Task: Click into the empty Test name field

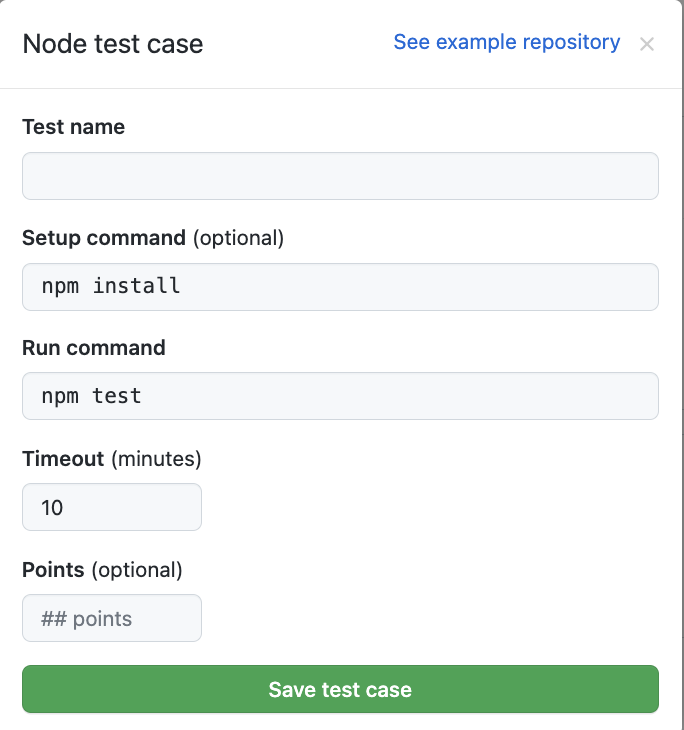Action: (340, 176)
